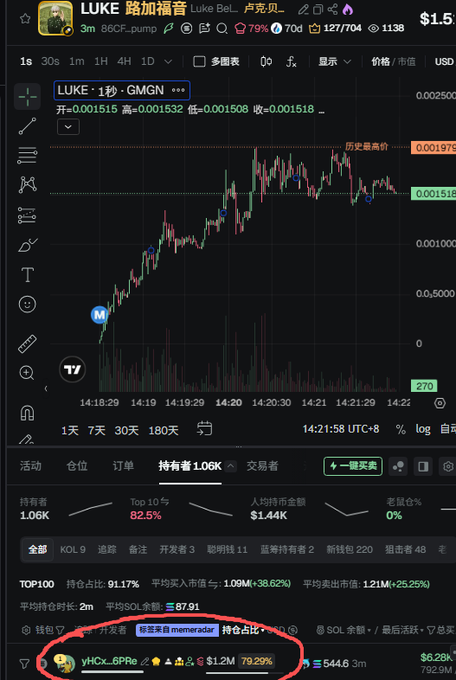
Task: Copy contract address 86CF_pump
Action: click(129, 29)
